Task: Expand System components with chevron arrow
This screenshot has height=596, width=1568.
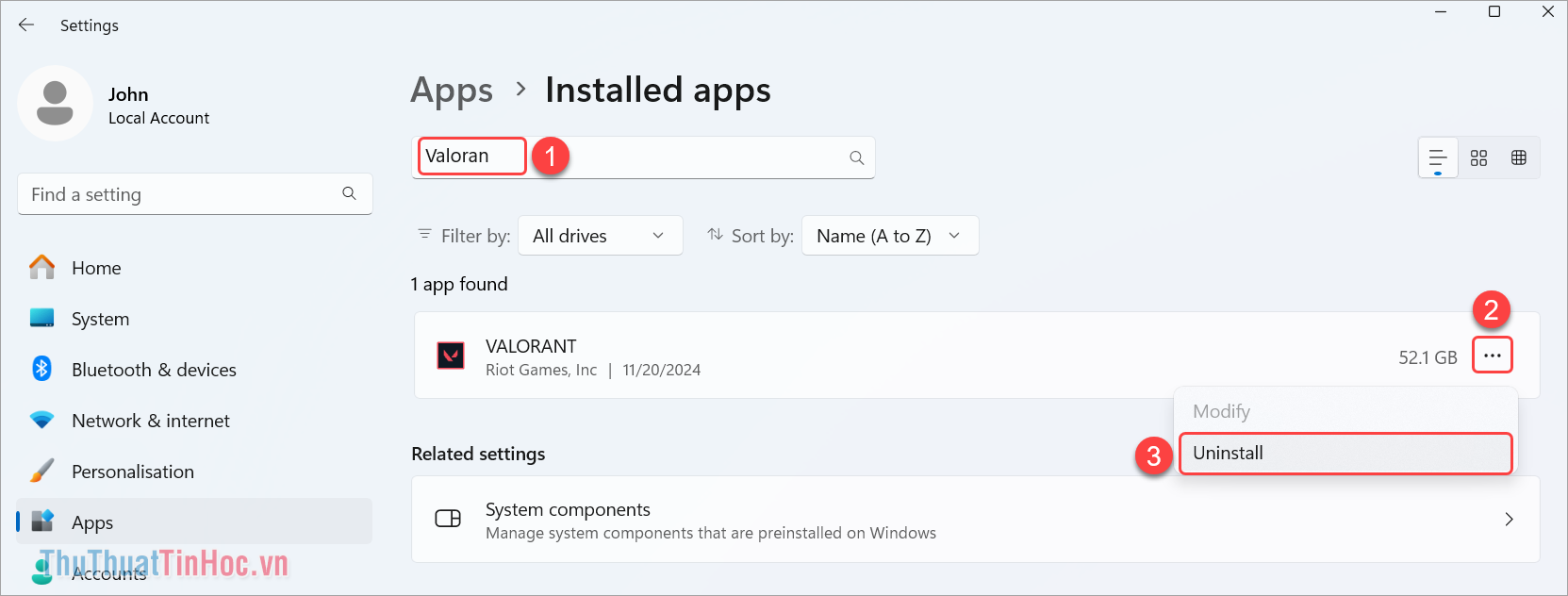Action: [1509, 520]
